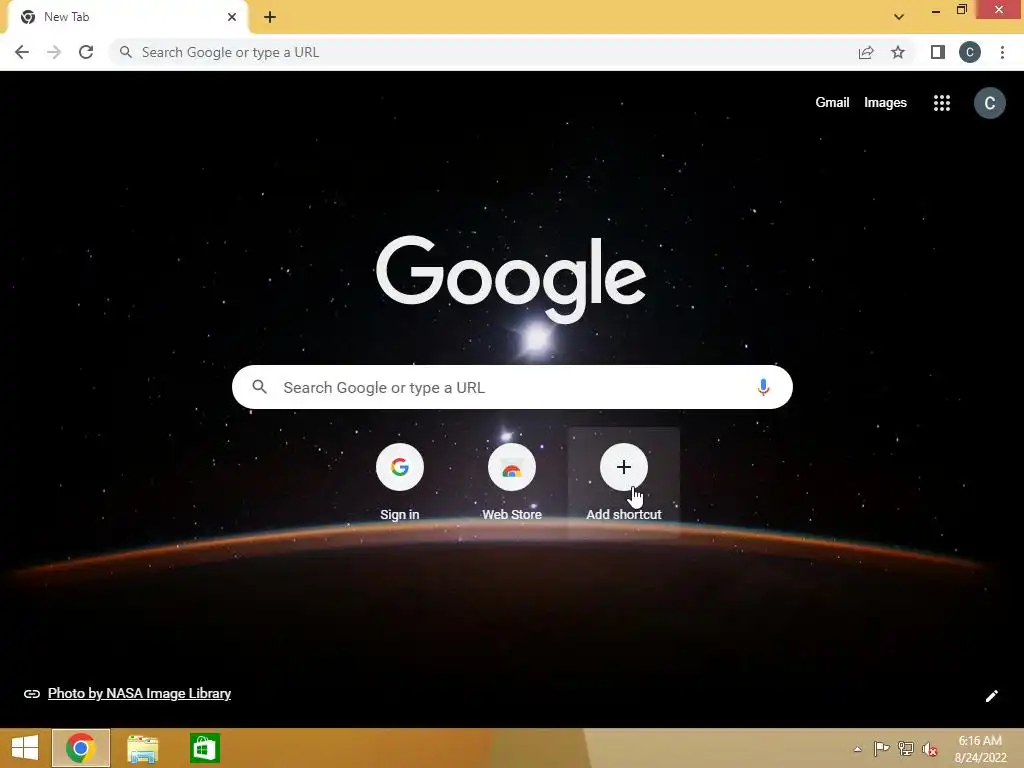Close the New Tab tab
Viewport: 1024px width, 768px height.
point(232,17)
